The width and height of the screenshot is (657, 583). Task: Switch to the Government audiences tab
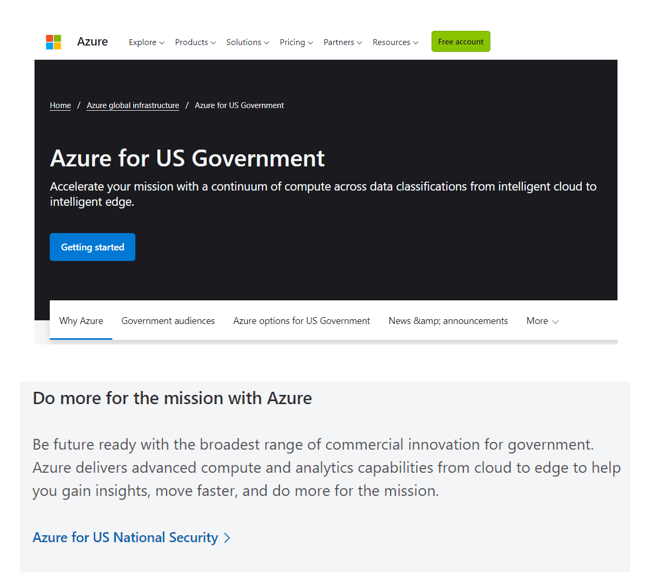click(168, 321)
